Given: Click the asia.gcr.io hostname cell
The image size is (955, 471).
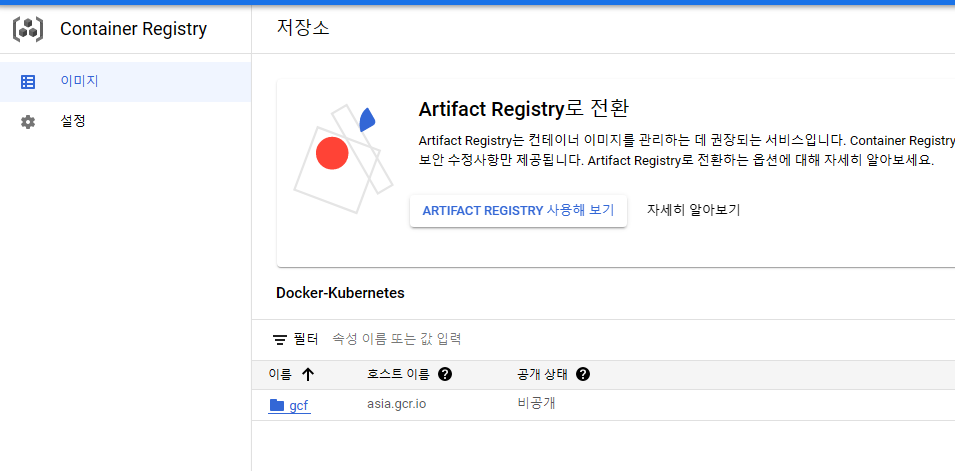Looking at the screenshot, I should [397, 405].
